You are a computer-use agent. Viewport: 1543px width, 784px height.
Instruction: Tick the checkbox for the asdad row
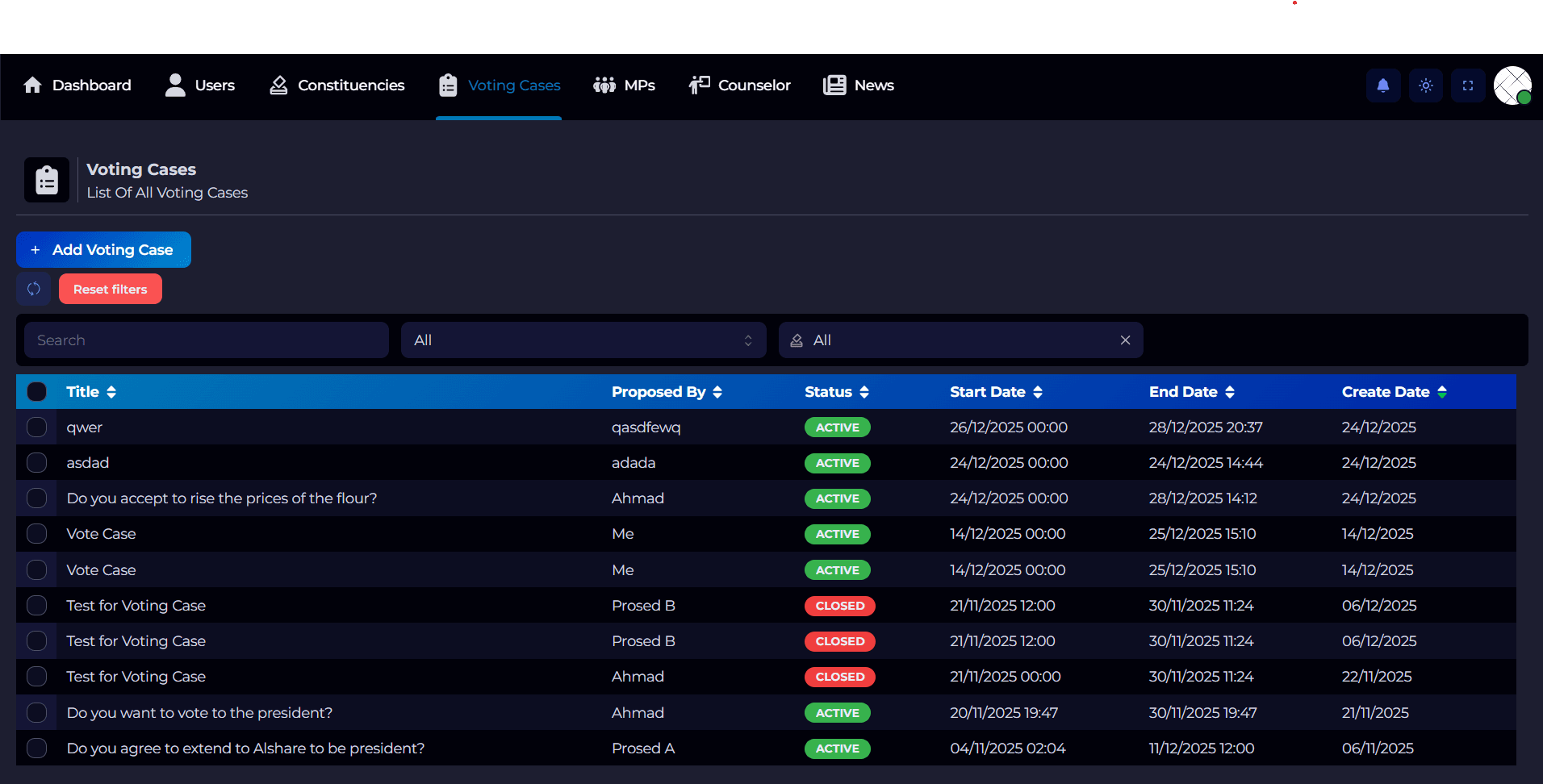click(37, 463)
